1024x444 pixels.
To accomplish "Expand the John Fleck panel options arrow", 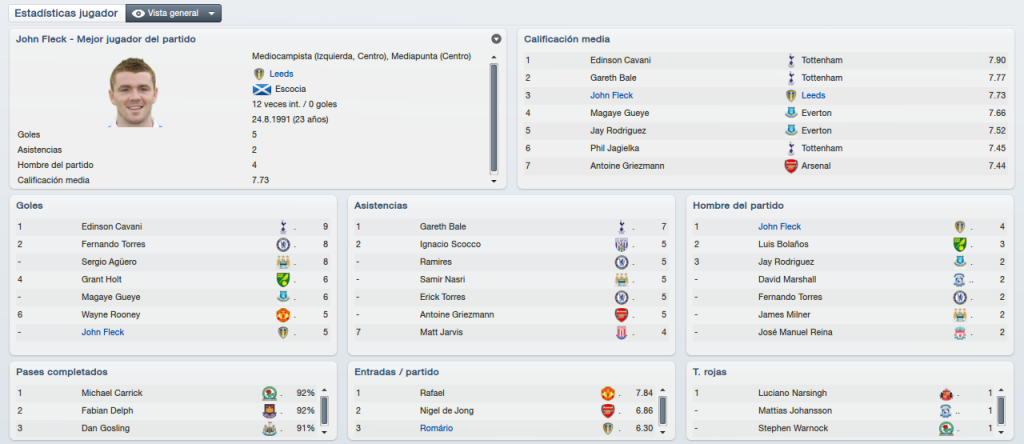I will point(496,39).
